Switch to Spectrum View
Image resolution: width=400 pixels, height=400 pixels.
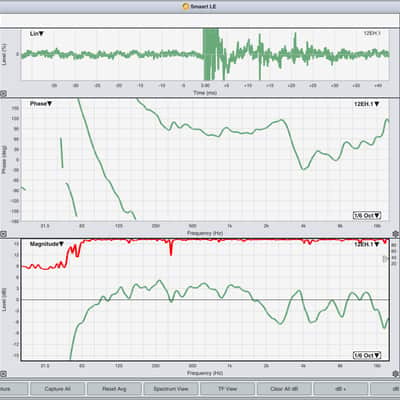171,389
